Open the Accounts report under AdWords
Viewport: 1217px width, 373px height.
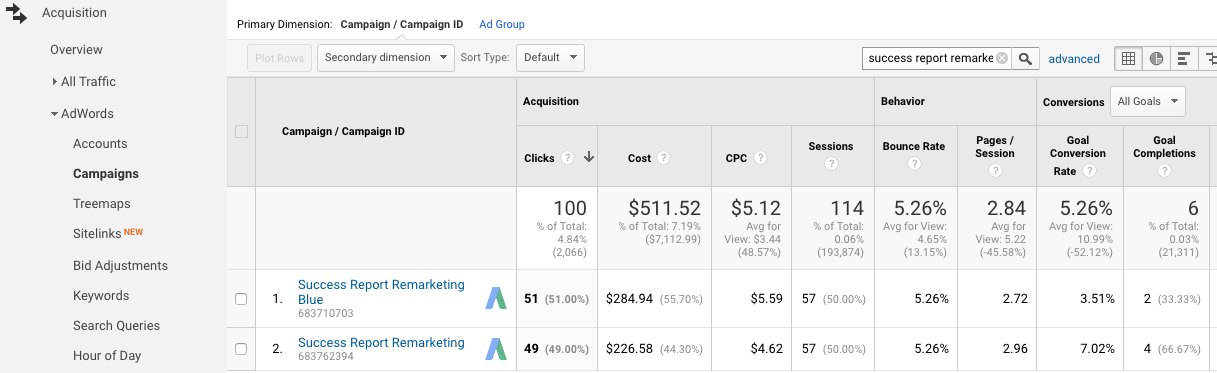click(x=100, y=144)
